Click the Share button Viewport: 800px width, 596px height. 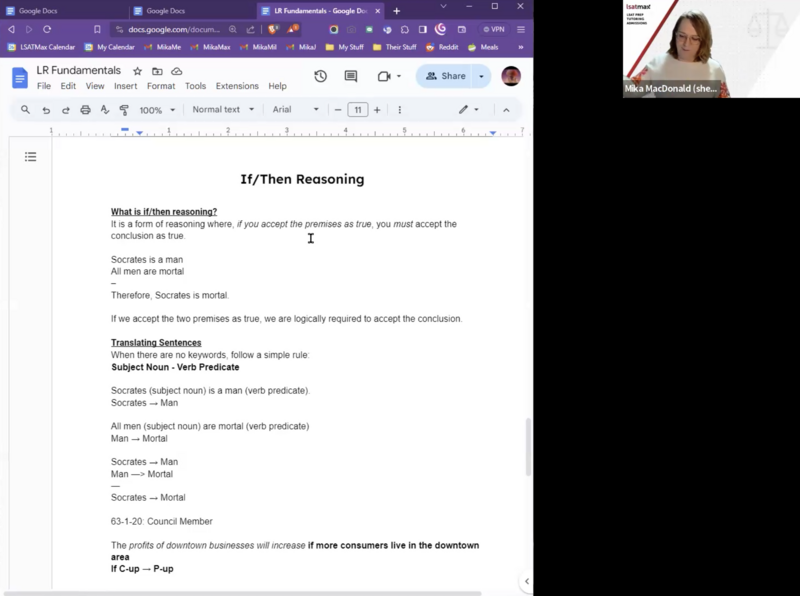click(x=445, y=76)
